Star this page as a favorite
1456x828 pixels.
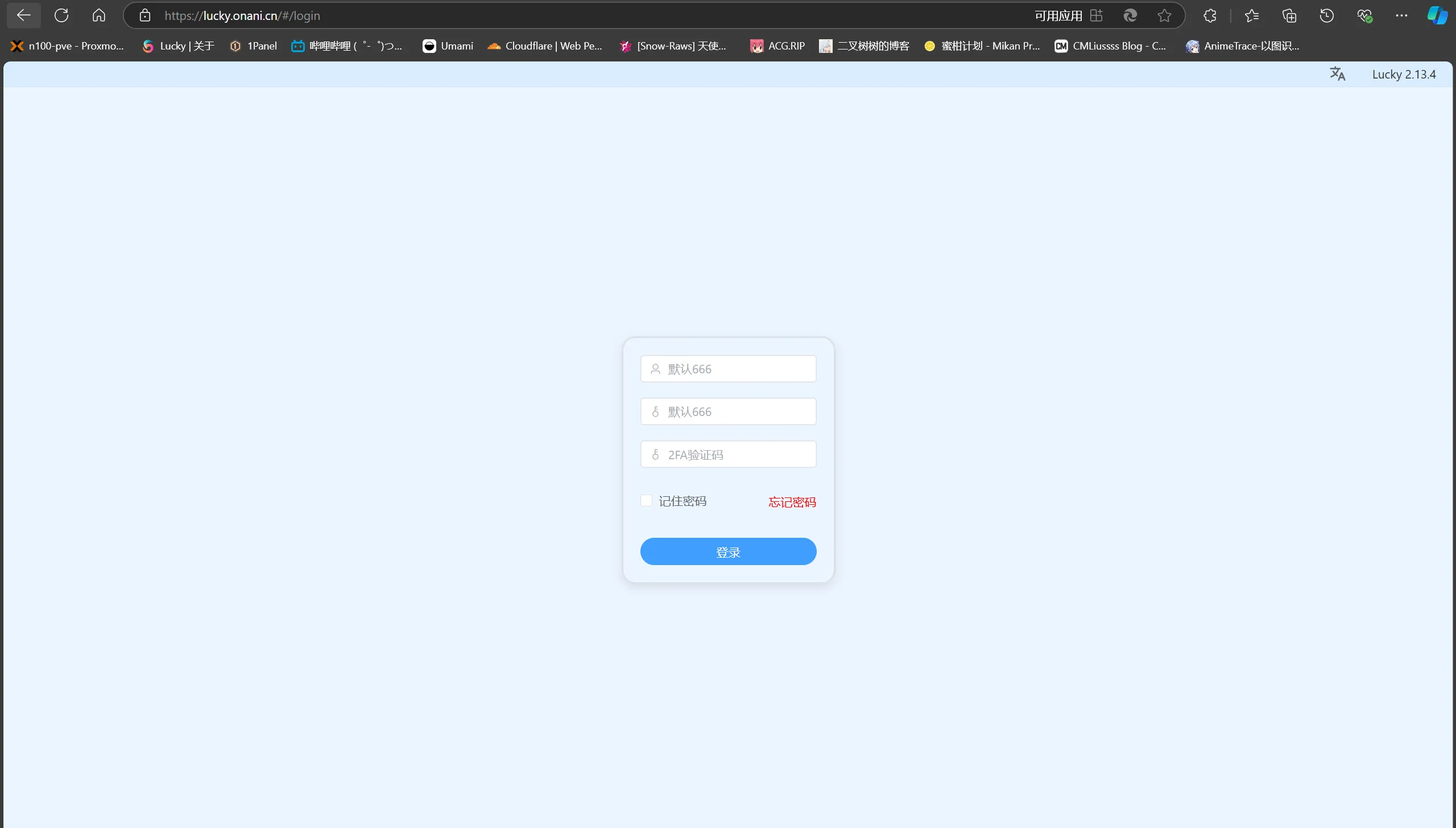[1164, 15]
